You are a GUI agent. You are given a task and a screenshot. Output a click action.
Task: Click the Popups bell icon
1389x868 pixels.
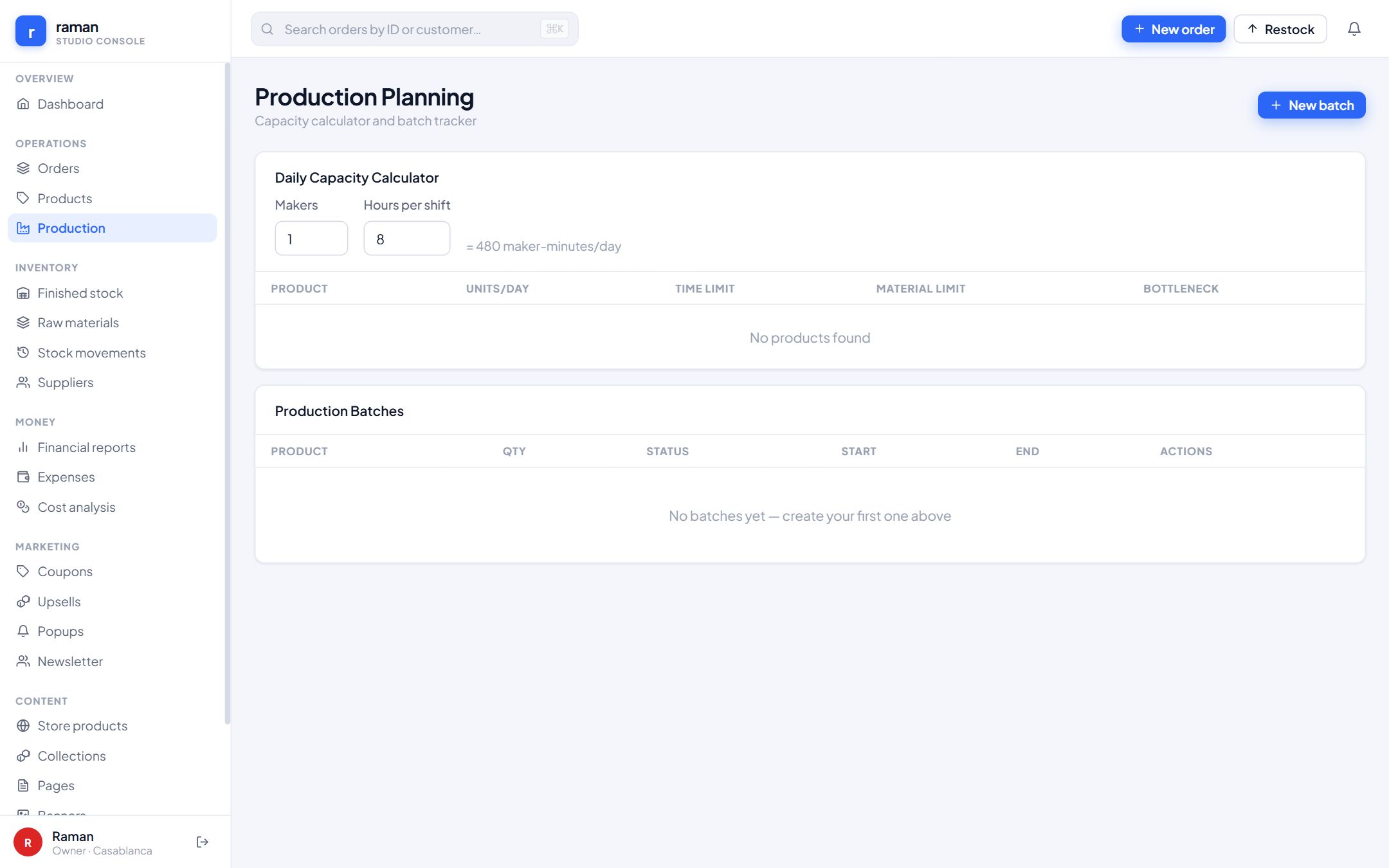point(23,631)
